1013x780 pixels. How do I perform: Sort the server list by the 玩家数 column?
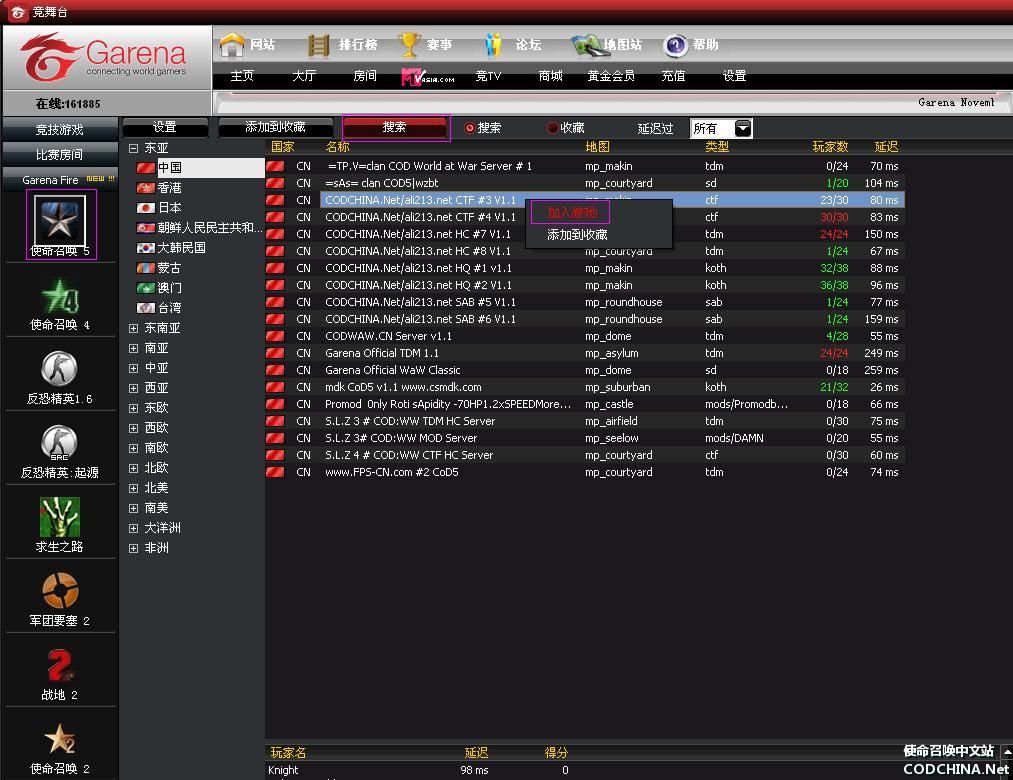[830, 147]
